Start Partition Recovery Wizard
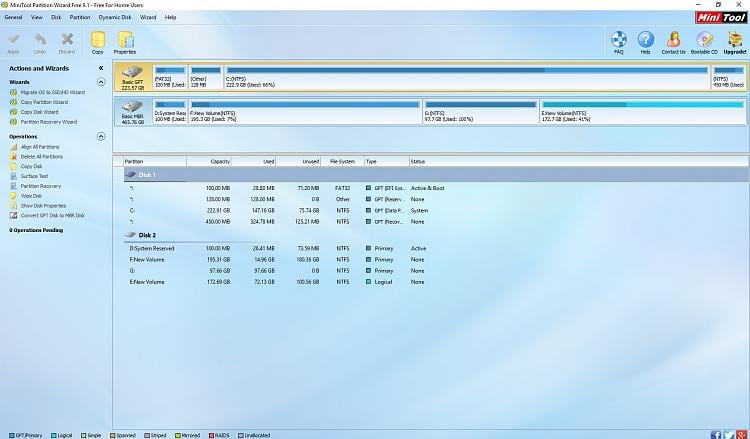The image size is (750, 439). click(x=49, y=122)
